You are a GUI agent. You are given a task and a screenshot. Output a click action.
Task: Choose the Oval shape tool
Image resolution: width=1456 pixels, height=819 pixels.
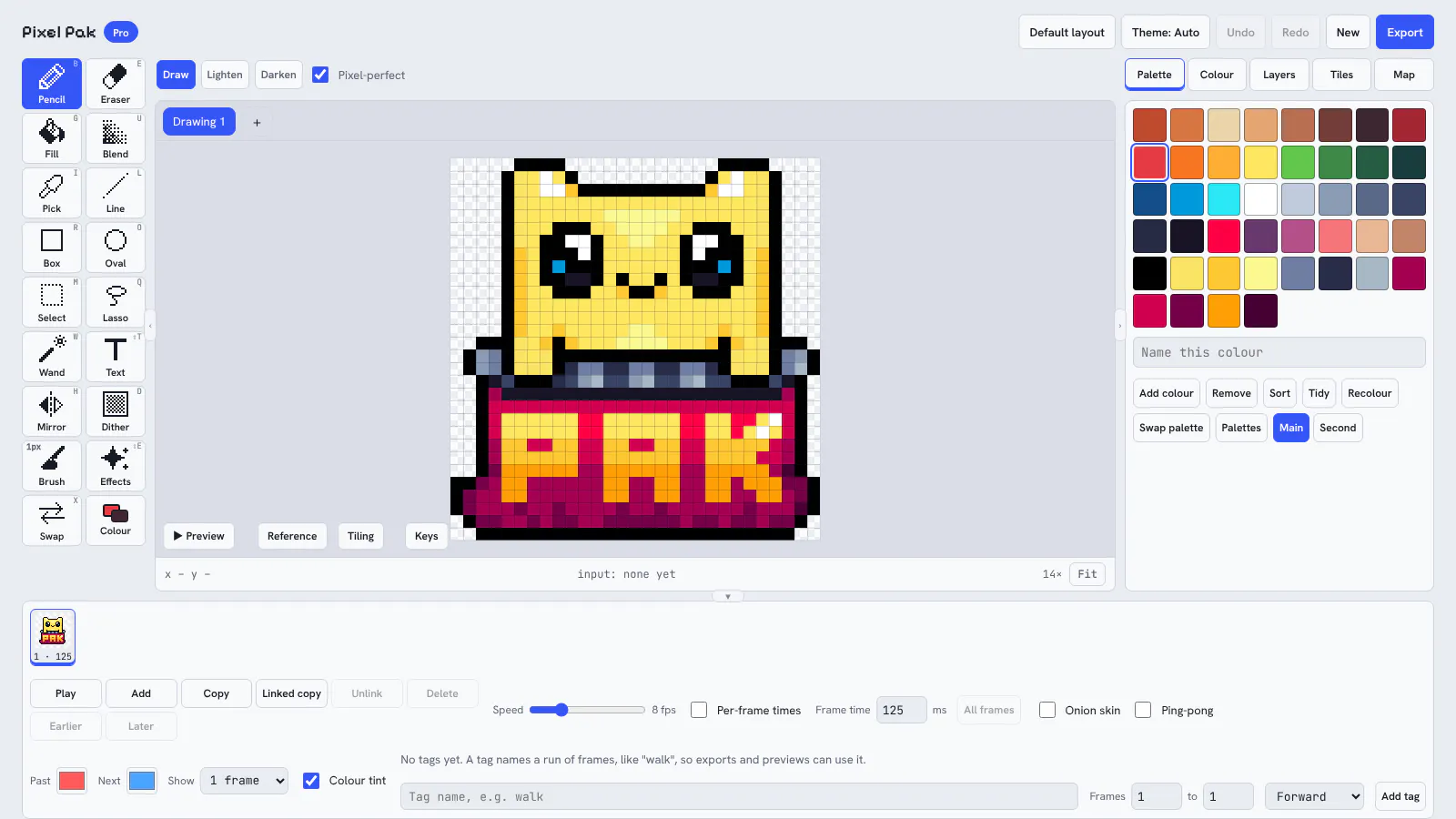coord(116,248)
